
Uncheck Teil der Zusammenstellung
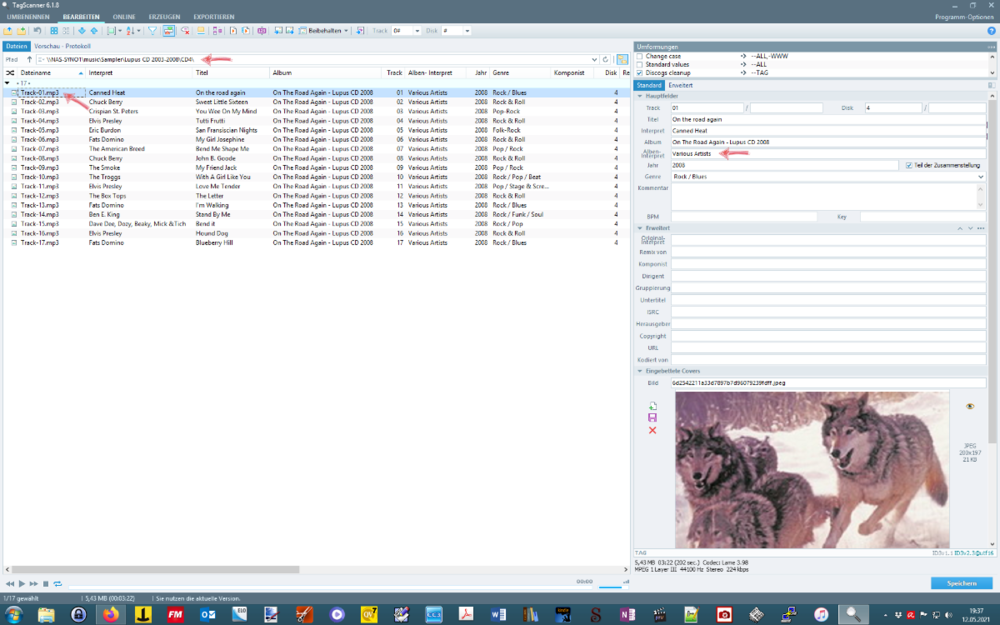tap(909, 164)
